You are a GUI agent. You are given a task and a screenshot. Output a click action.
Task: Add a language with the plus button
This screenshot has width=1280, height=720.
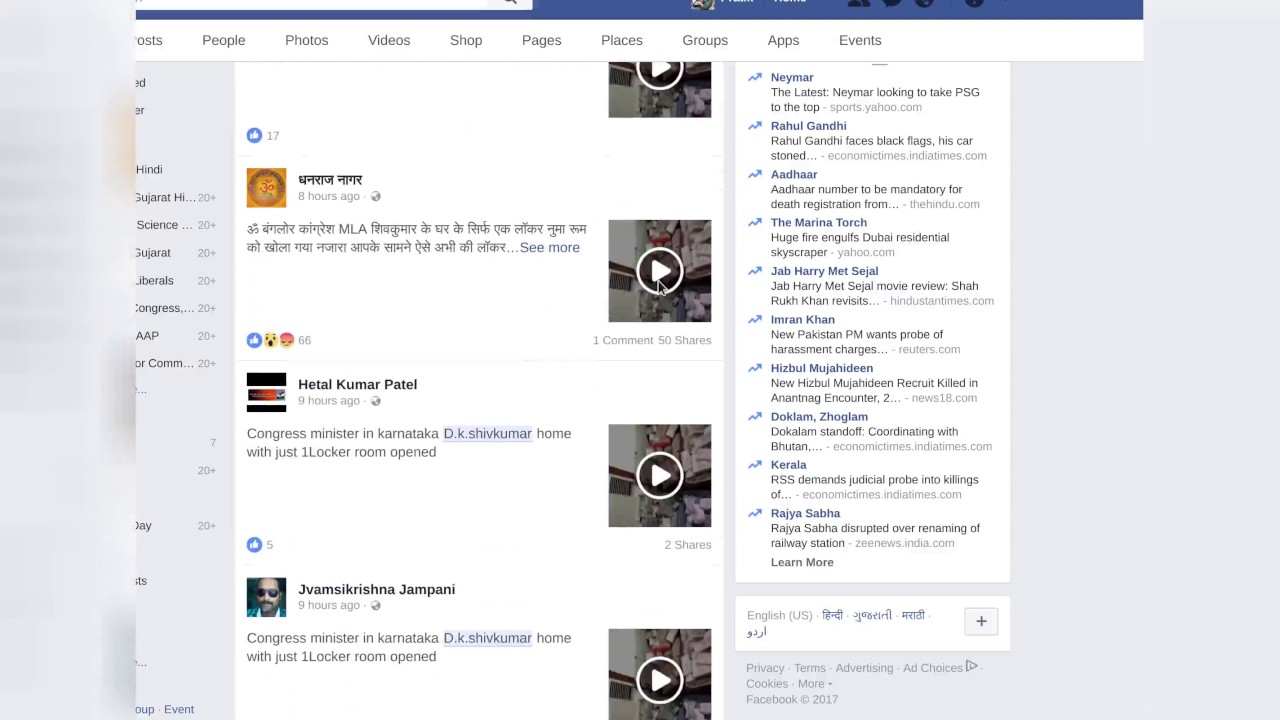tap(981, 621)
